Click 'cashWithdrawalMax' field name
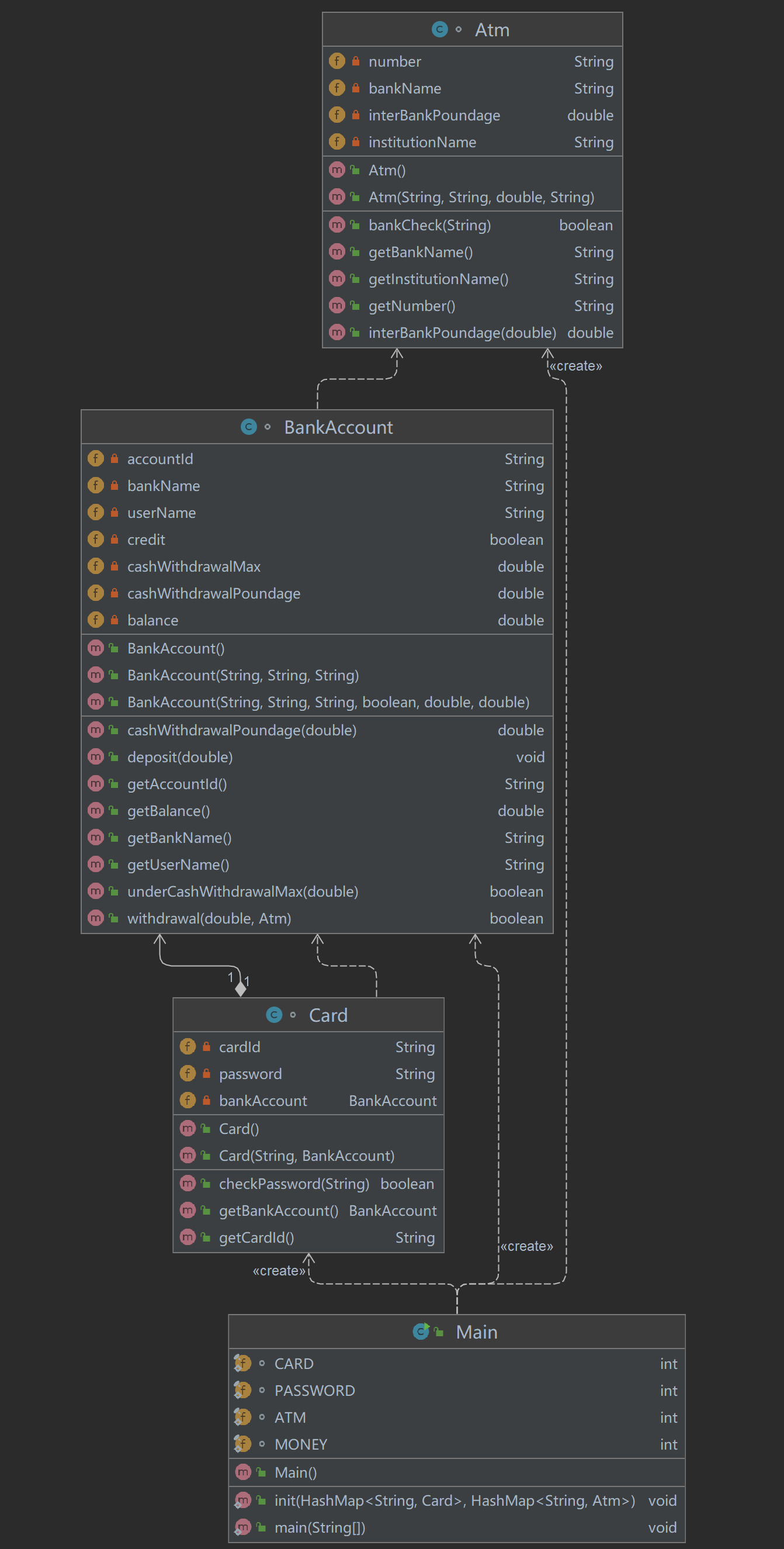 [x=194, y=566]
